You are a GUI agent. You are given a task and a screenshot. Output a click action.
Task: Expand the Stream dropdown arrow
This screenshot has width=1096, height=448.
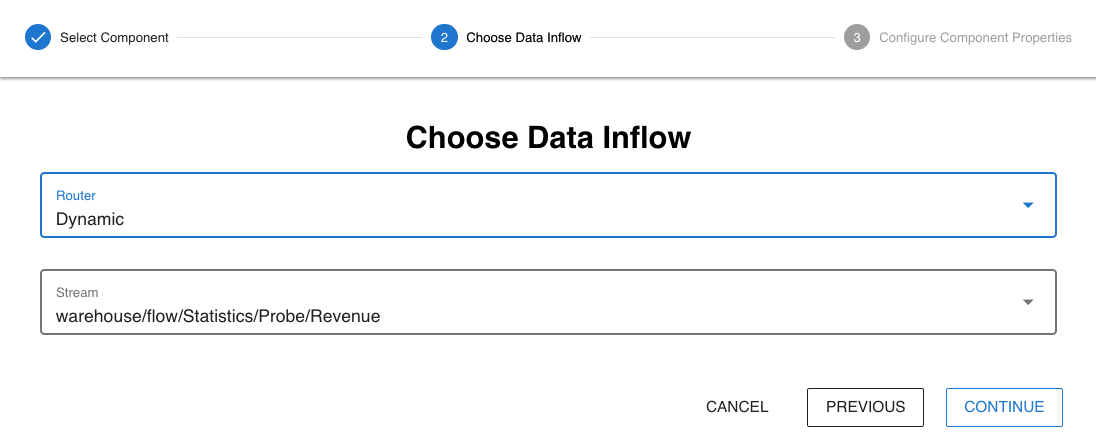point(1027,302)
